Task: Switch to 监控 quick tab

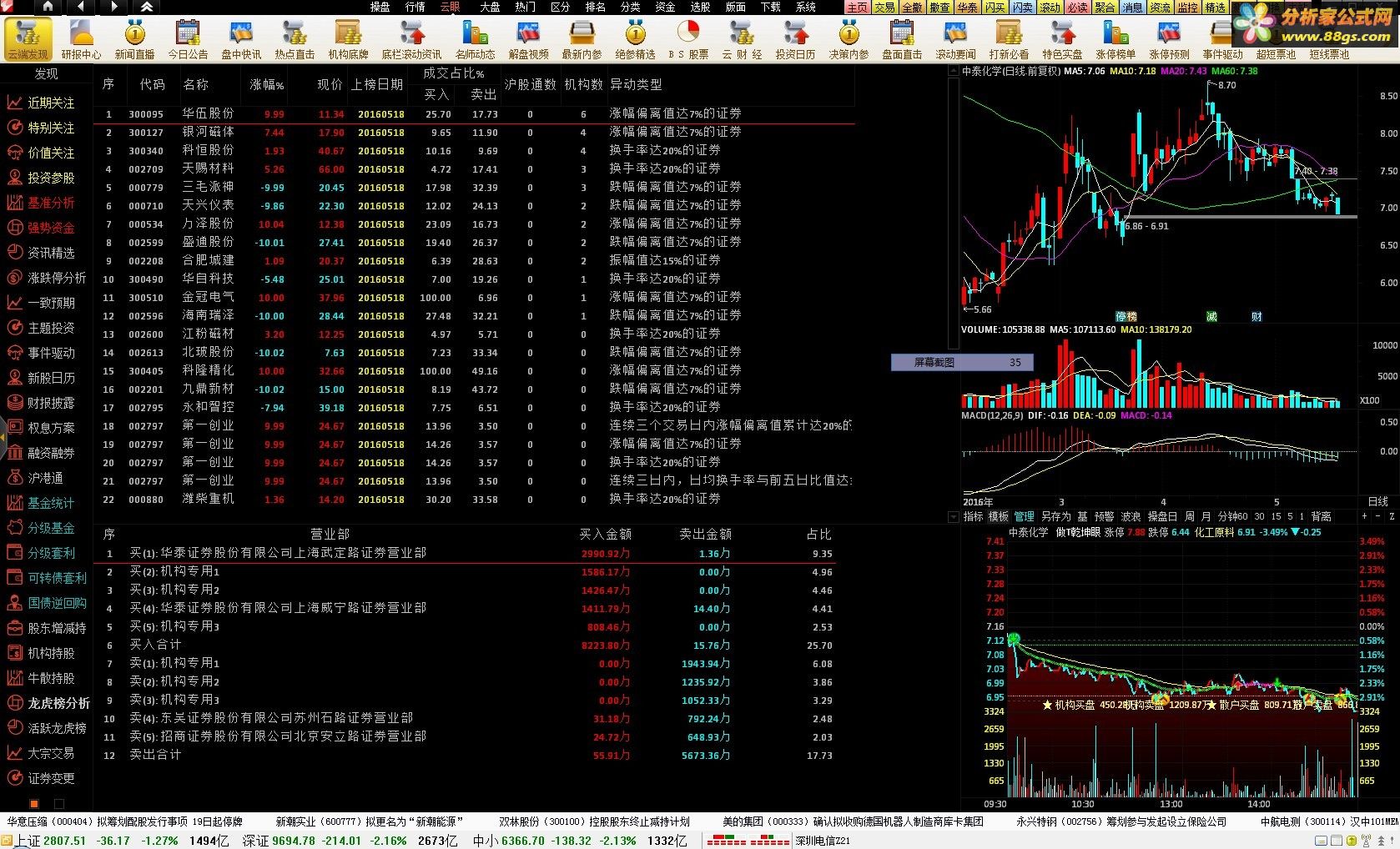Action: click(1187, 8)
